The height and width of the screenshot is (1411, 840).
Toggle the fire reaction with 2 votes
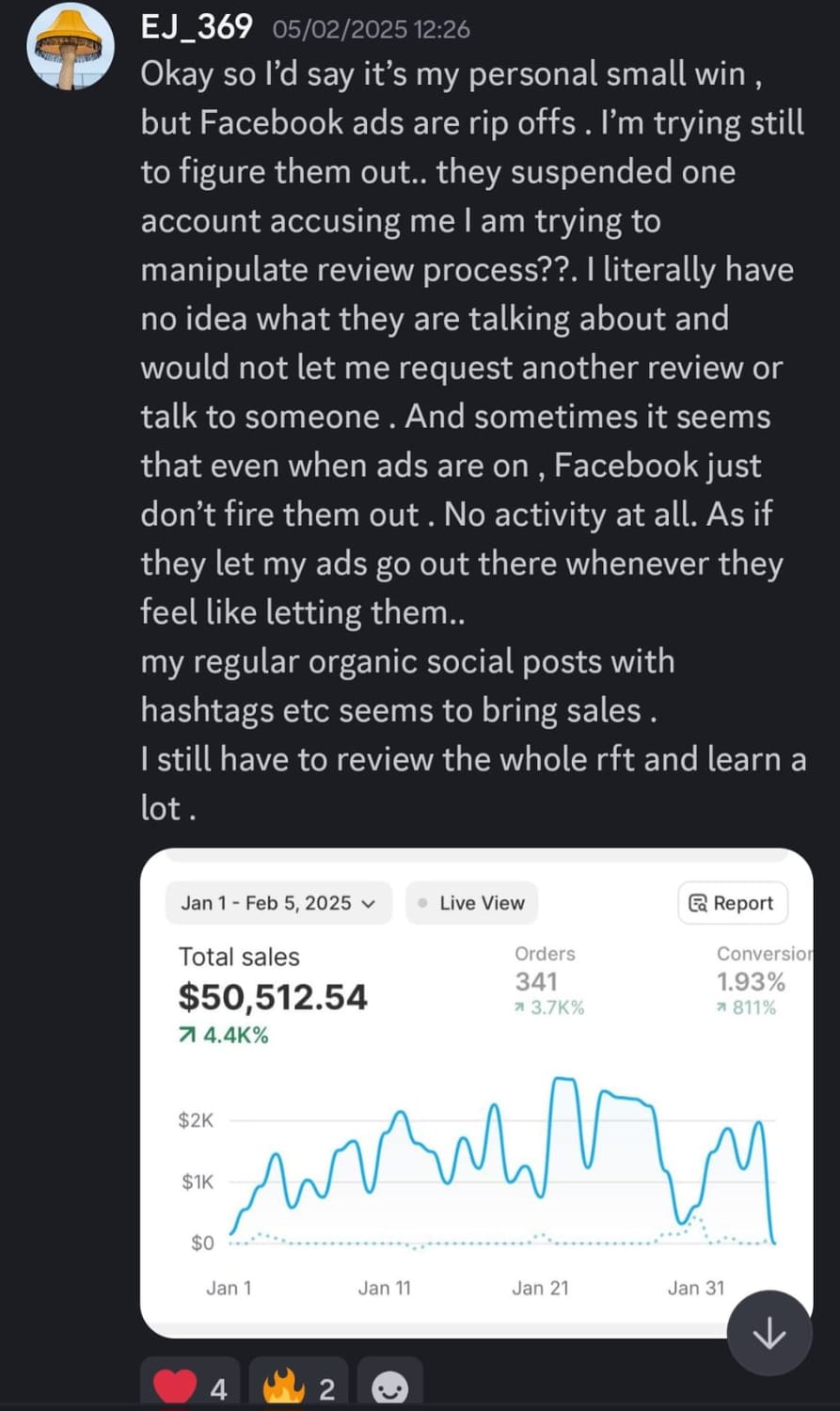[299, 1387]
